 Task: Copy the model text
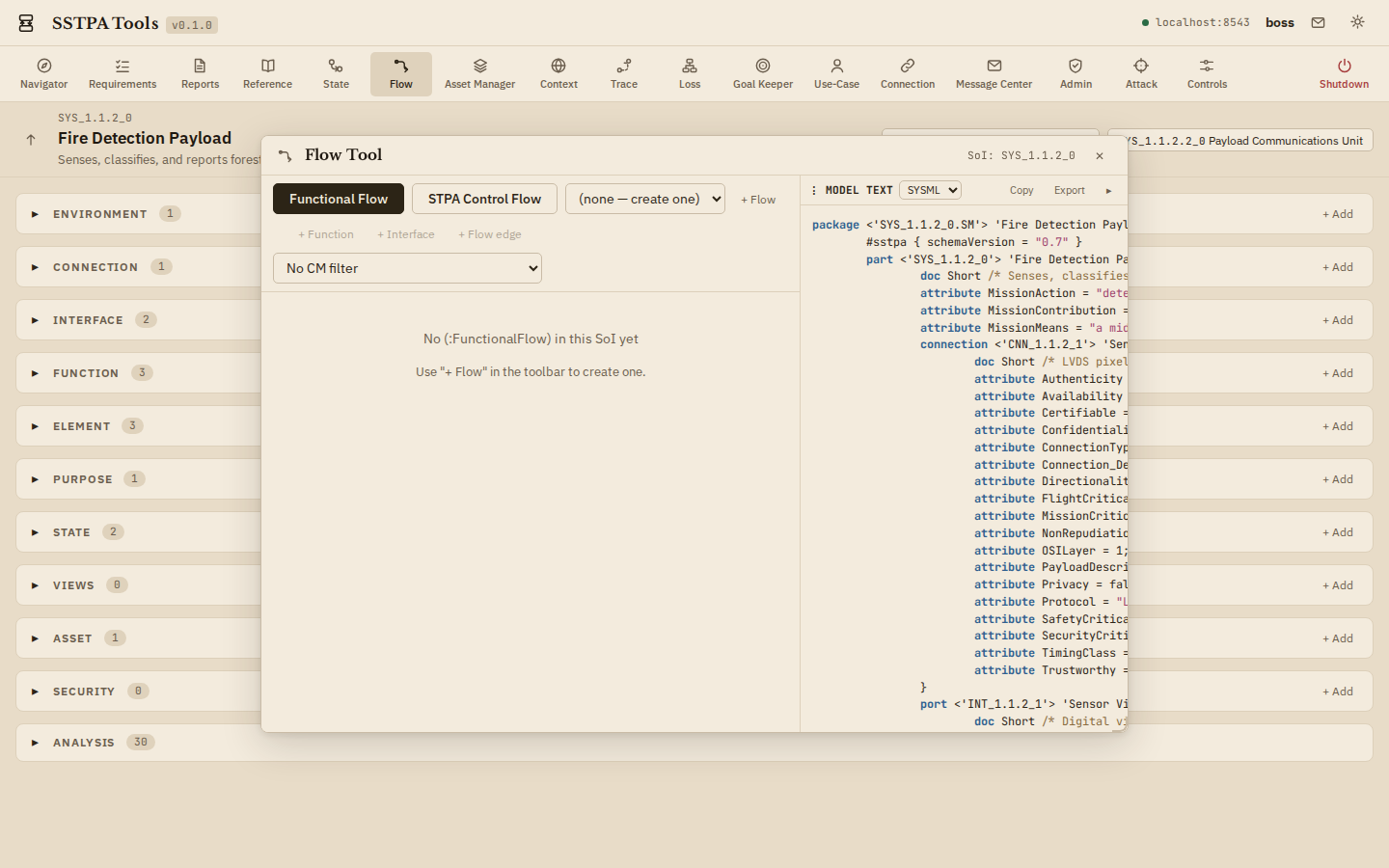click(x=1021, y=191)
